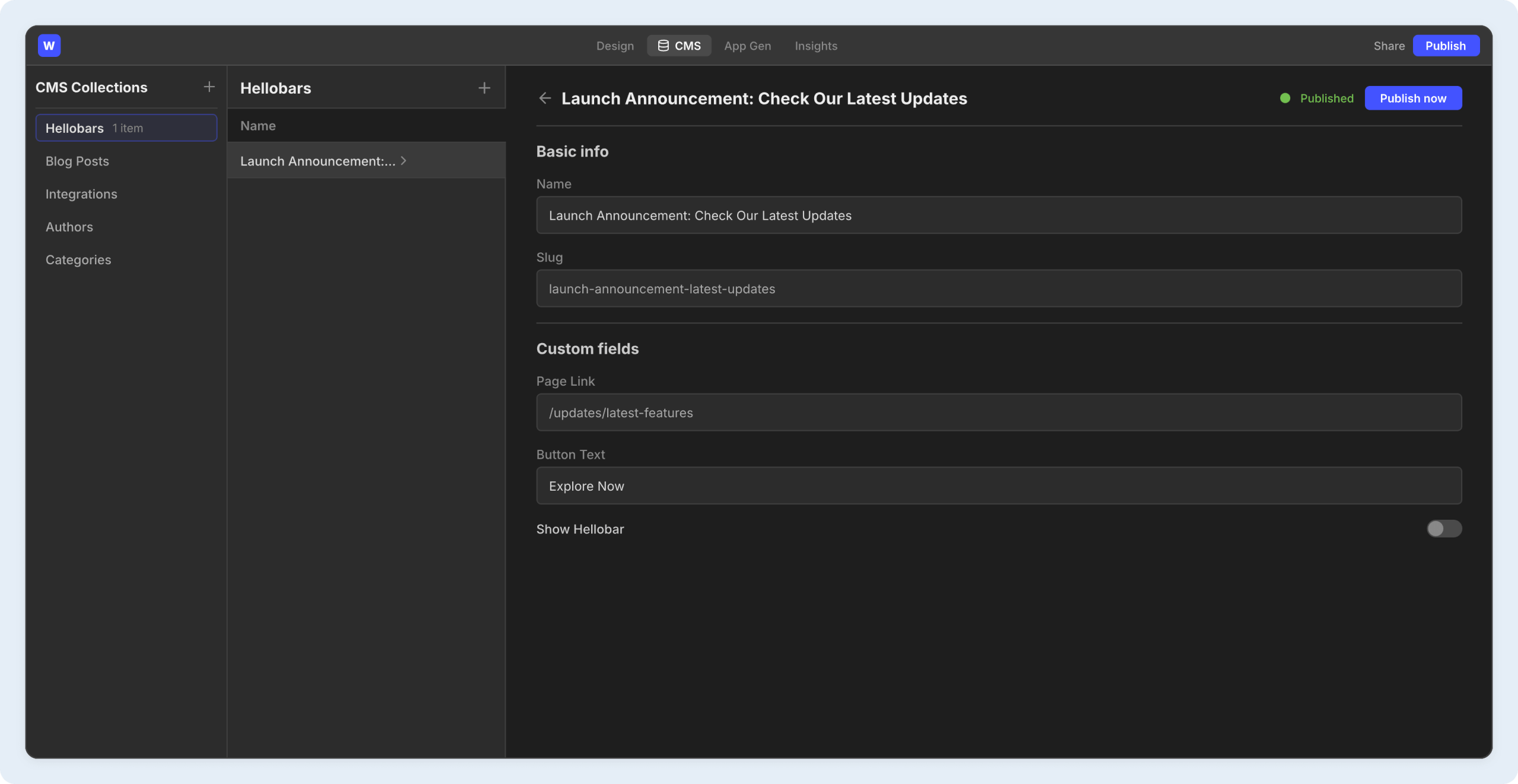This screenshot has height=784, width=1518.
Task: Select the Authors collection
Action: [x=69, y=226]
